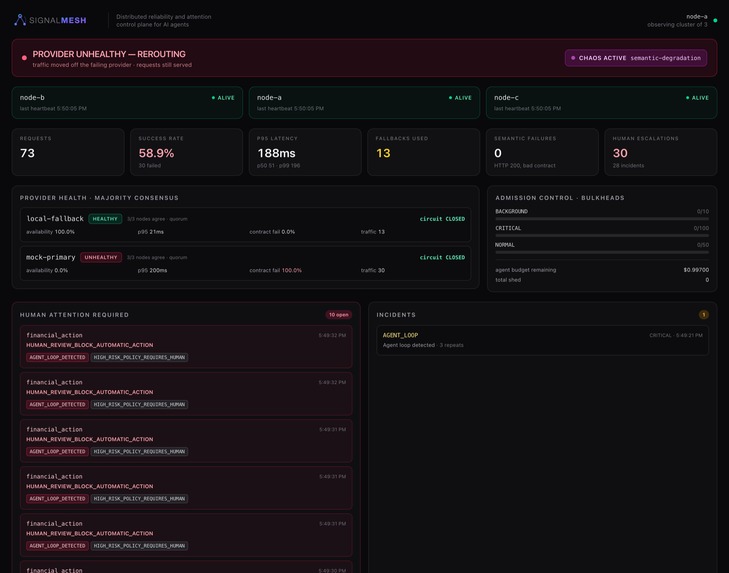Click the red dot in the unhealthy banner
This screenshot has height=573, width=729.
click(24, 58)
